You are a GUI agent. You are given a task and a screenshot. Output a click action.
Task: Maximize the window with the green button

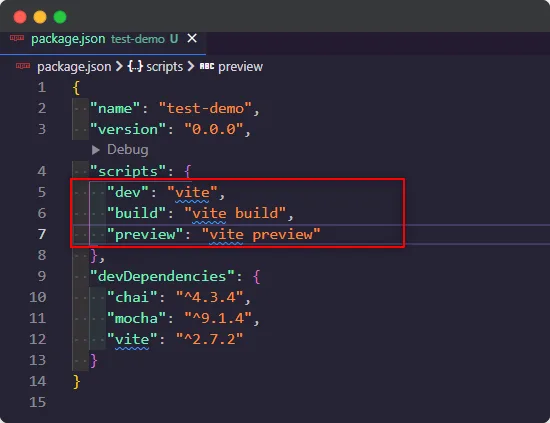tap(60, 17)
